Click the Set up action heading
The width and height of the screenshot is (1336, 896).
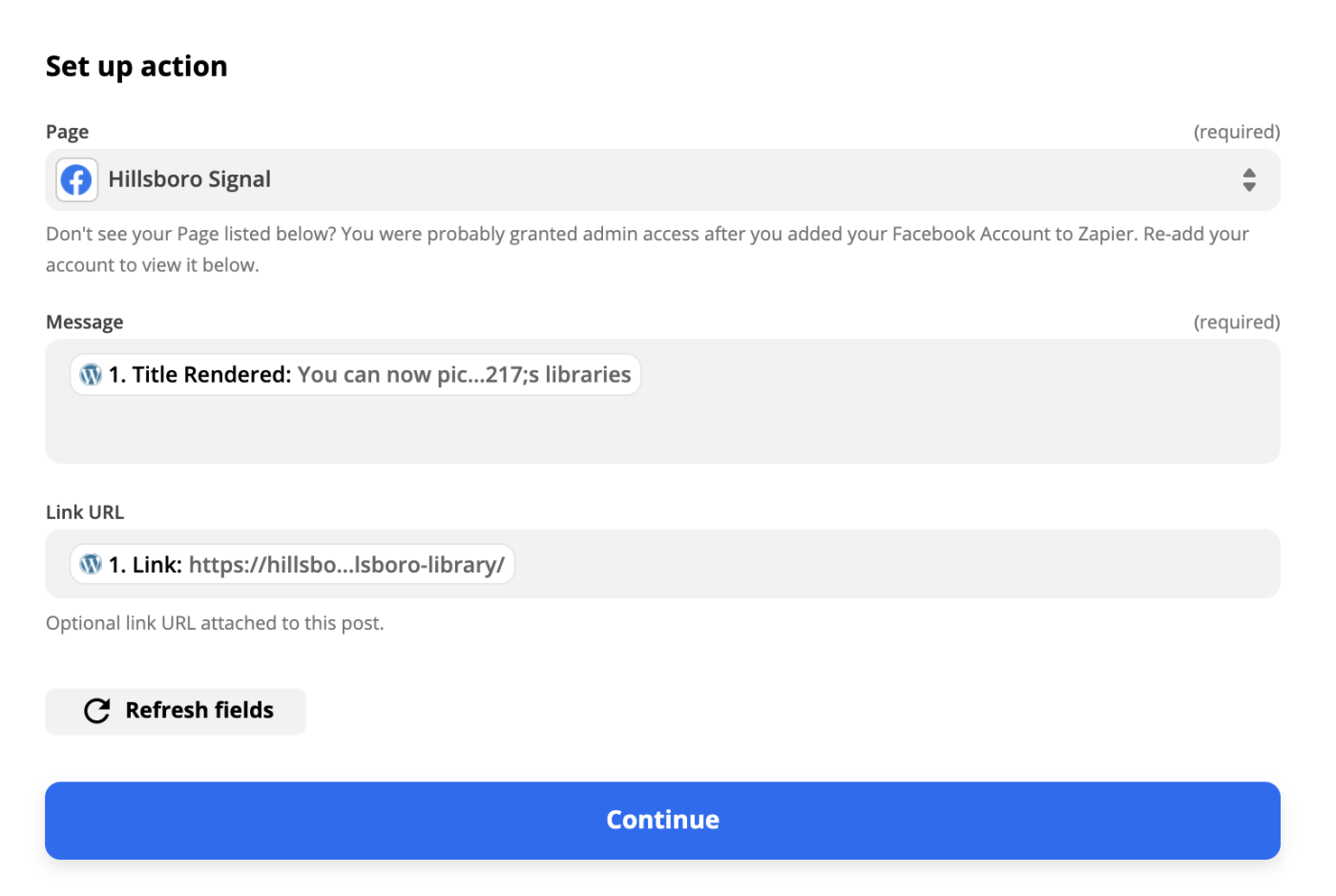coord(136,67)
